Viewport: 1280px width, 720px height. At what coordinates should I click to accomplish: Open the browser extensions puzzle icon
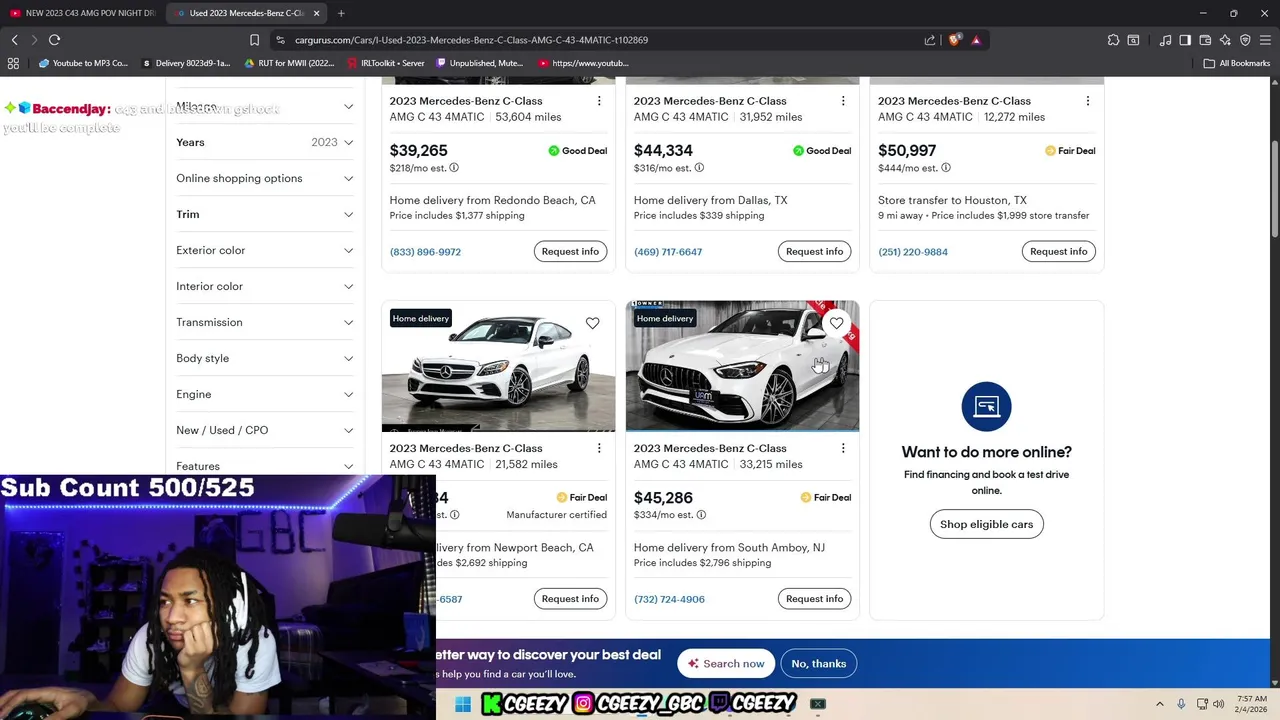[x=1113, y=40]
